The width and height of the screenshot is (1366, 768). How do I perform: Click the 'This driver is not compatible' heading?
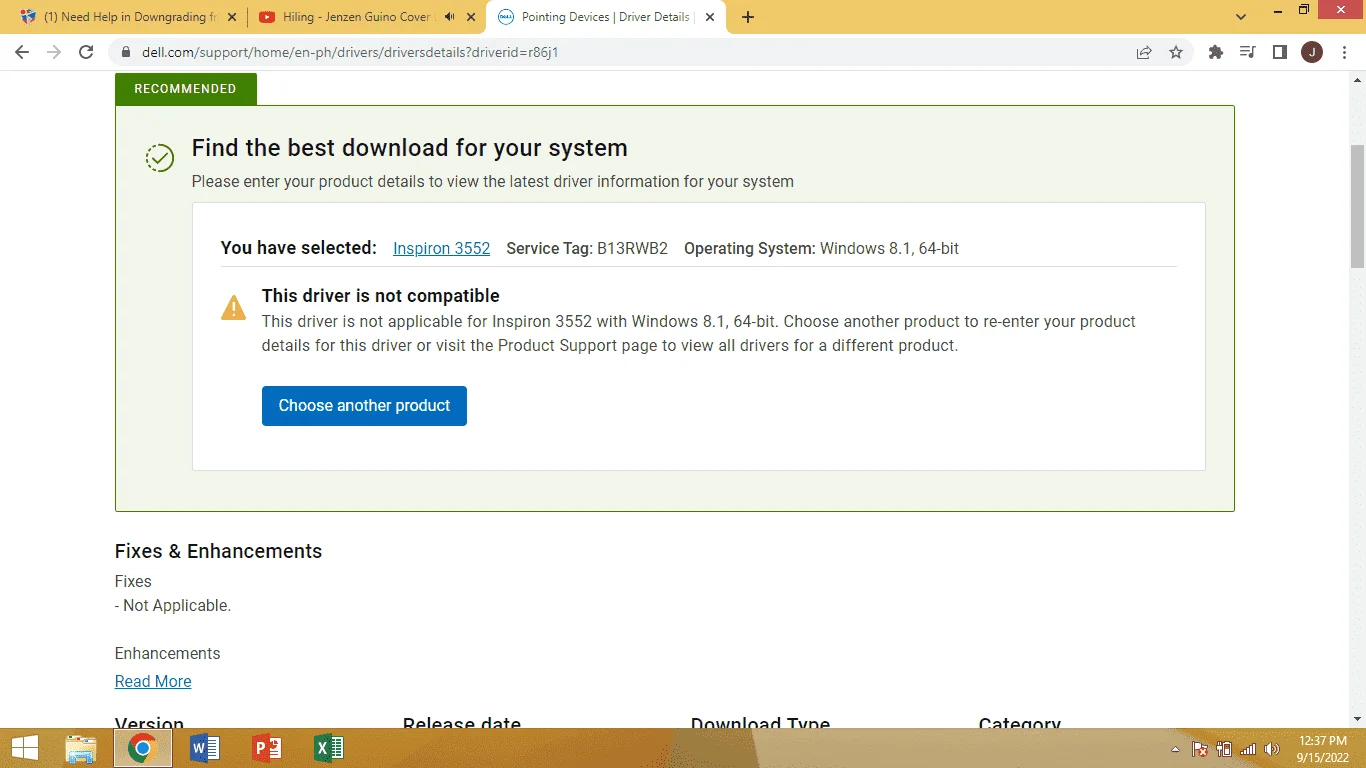tap(381, 296)
